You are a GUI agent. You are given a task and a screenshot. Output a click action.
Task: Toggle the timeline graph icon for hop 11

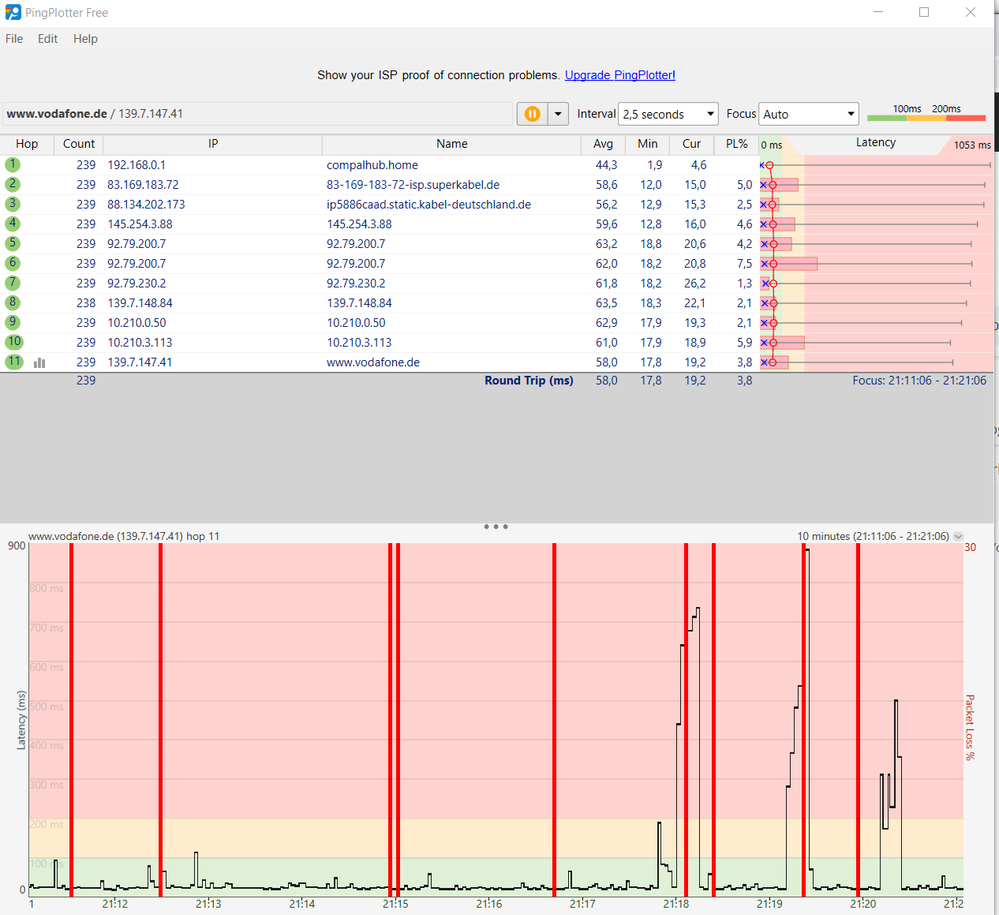(40, 363)
